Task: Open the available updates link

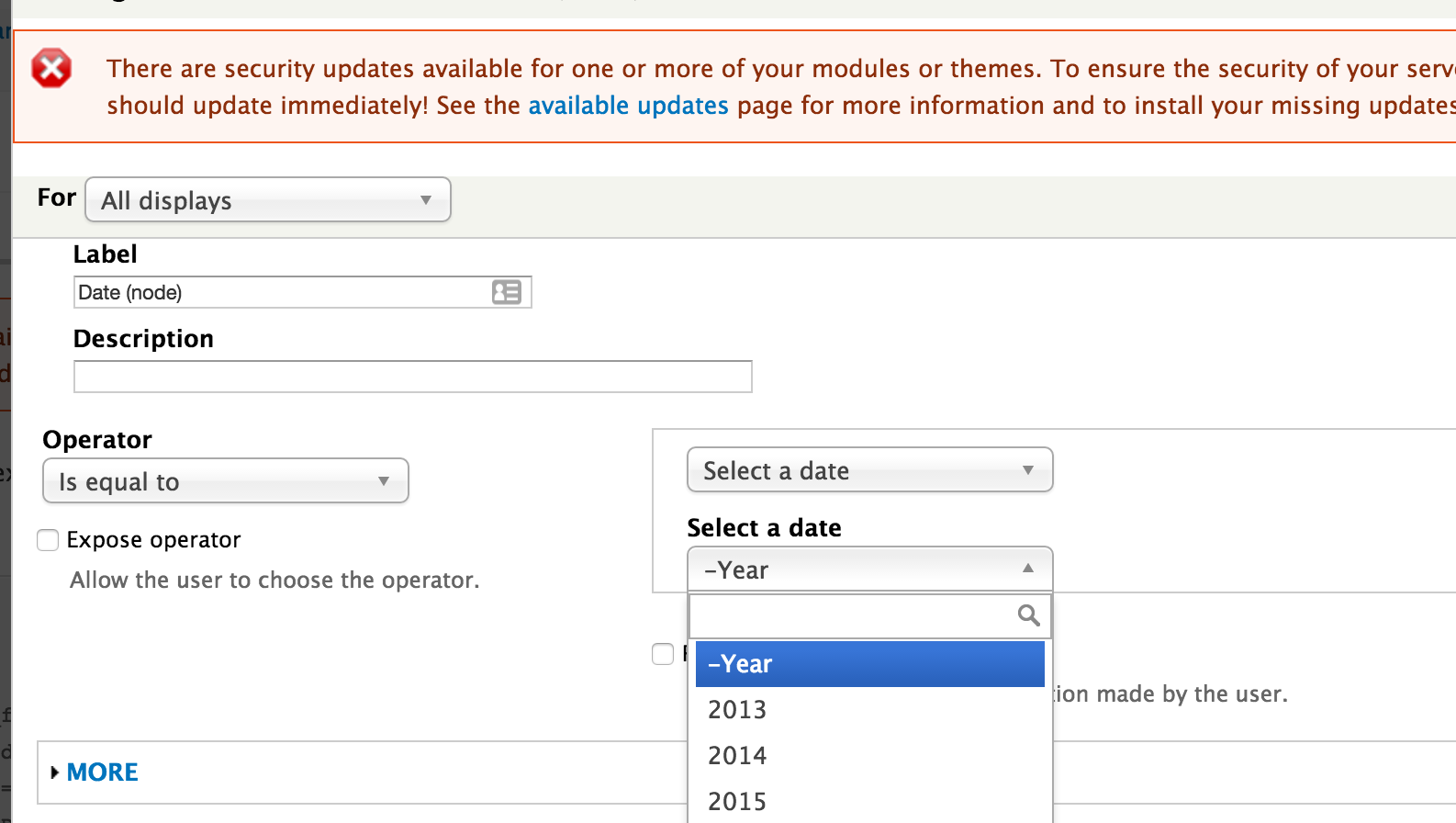Action: pos(628,106)
